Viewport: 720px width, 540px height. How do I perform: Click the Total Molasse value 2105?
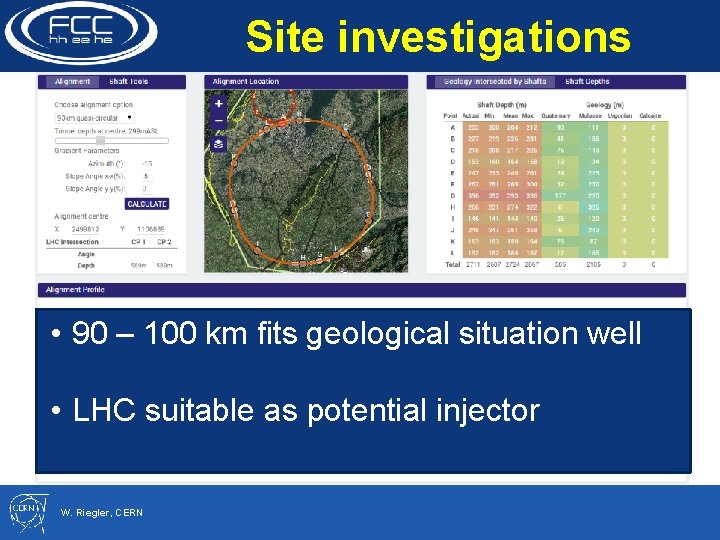point(593,264)
